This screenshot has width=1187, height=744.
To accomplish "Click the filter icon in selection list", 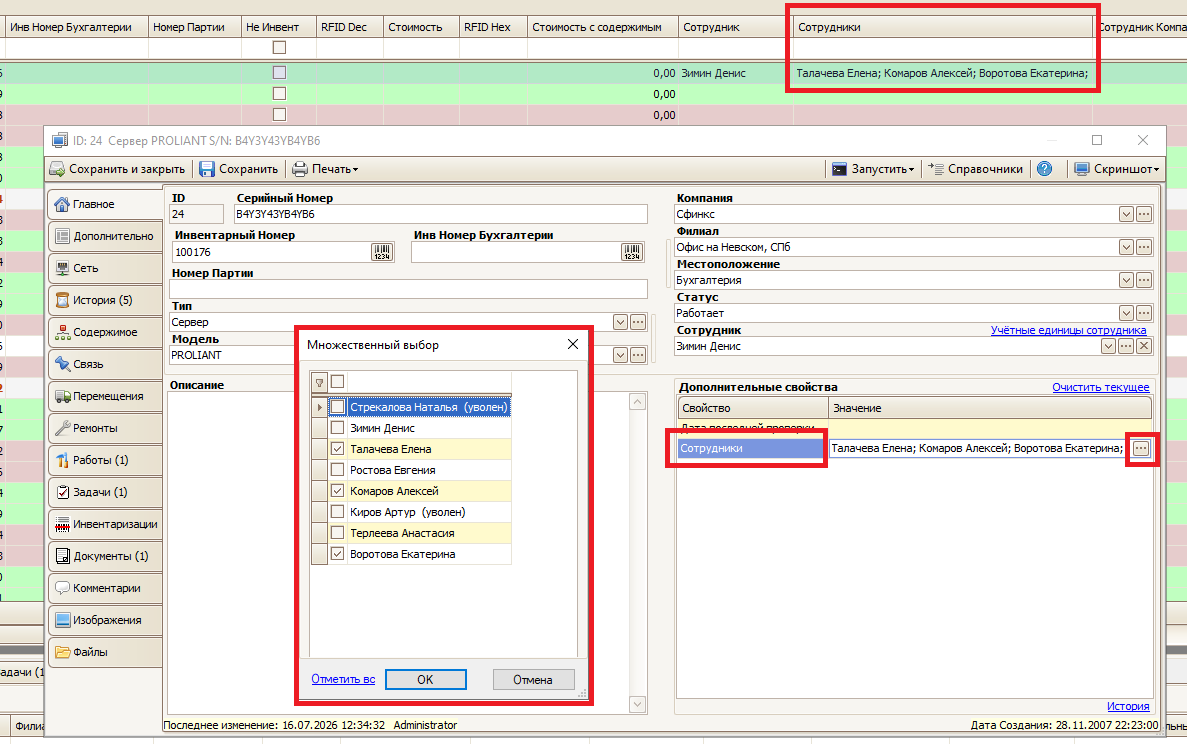I will tap(319, 382).
